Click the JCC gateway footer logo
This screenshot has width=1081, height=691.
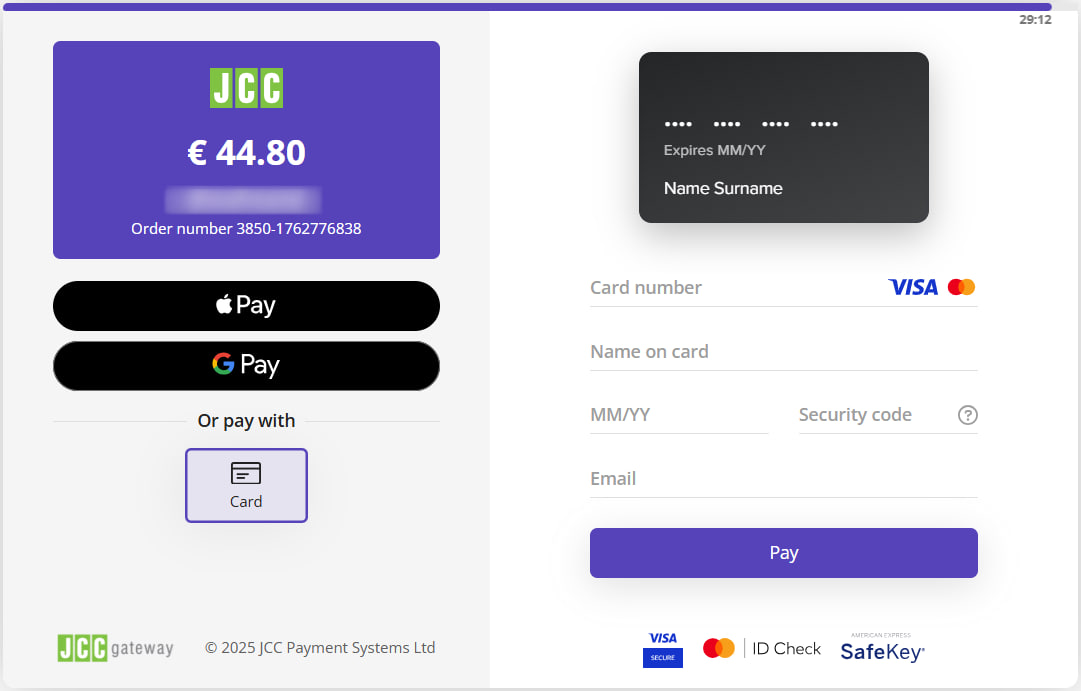click(x=115, y=648)
